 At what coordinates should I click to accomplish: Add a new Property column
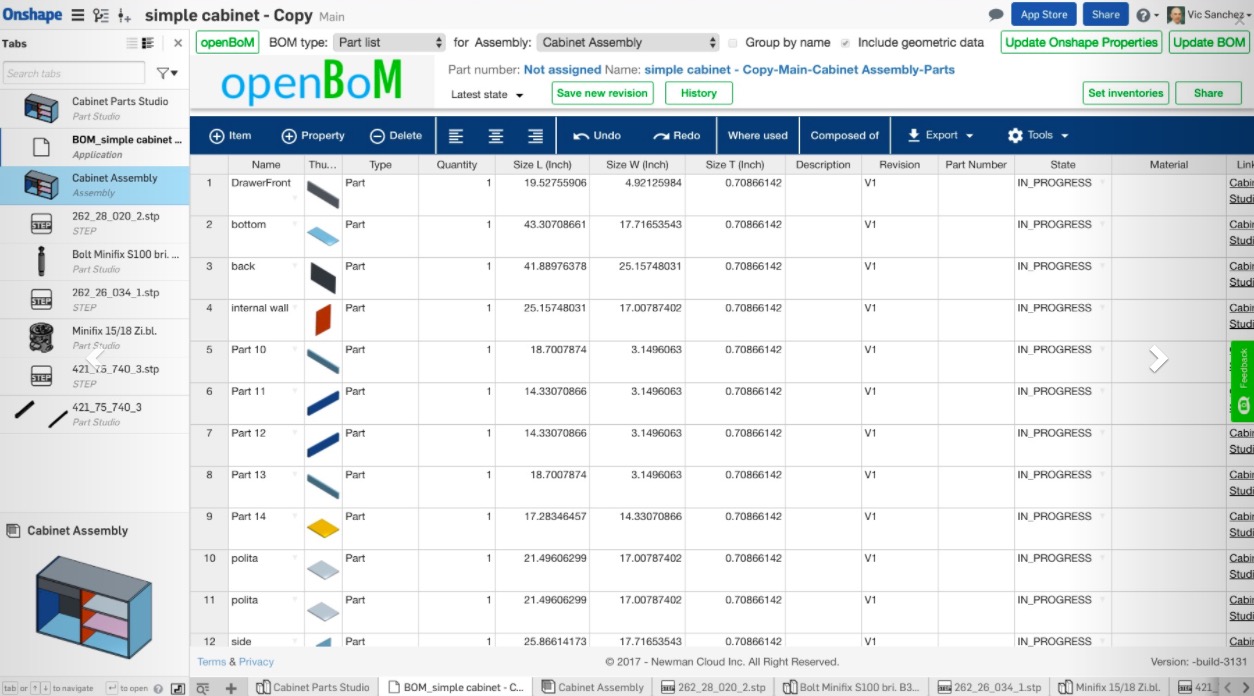(313, 135)
